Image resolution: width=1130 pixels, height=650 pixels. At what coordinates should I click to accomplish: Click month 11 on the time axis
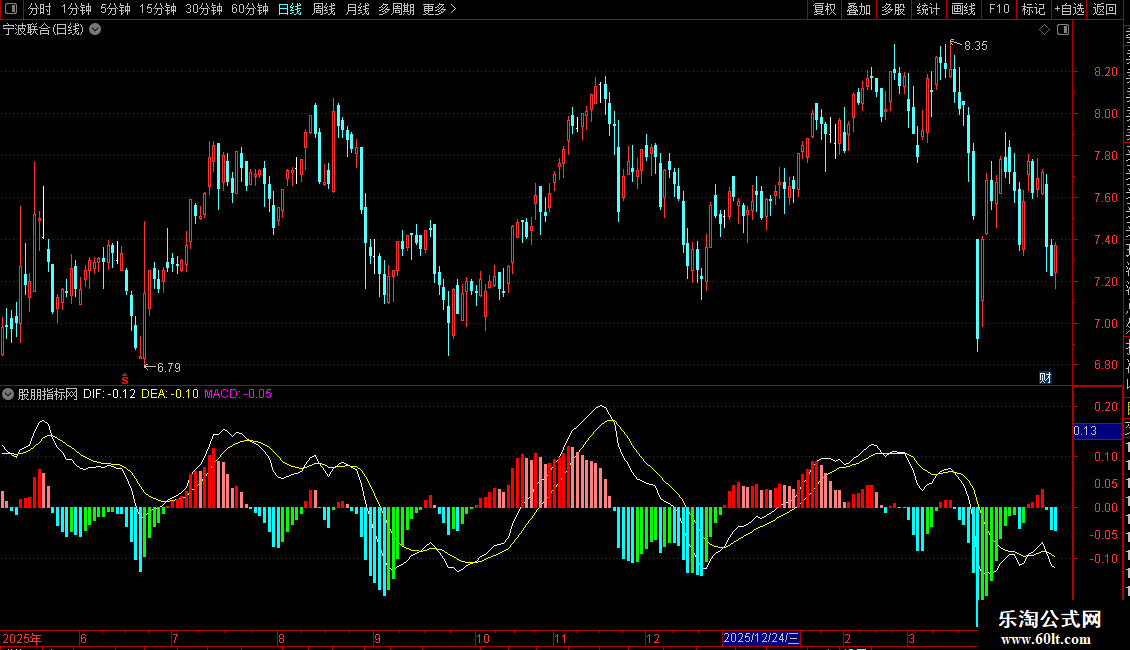pyautogui.click(x=560, y=638)
